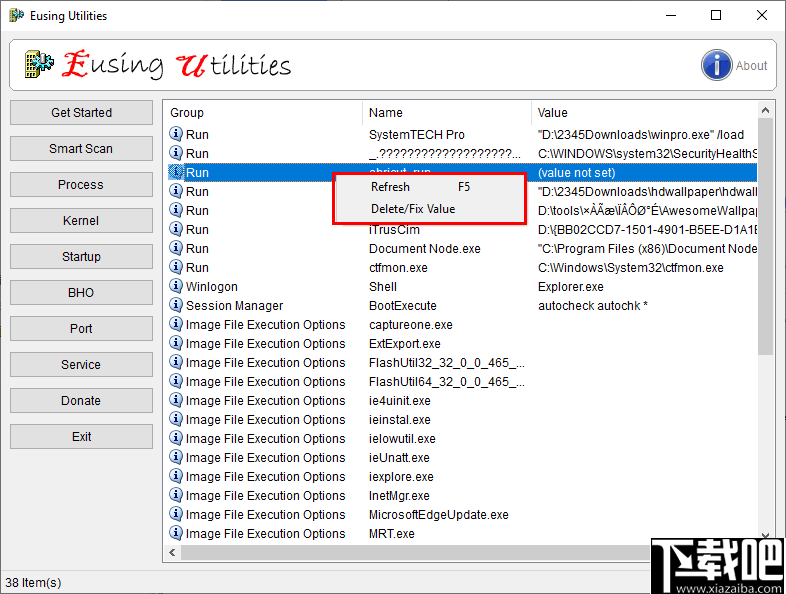The image size is (786, 594).
Task: Click info icon of FlashUtil64 row
Action: tap(175, 381)
